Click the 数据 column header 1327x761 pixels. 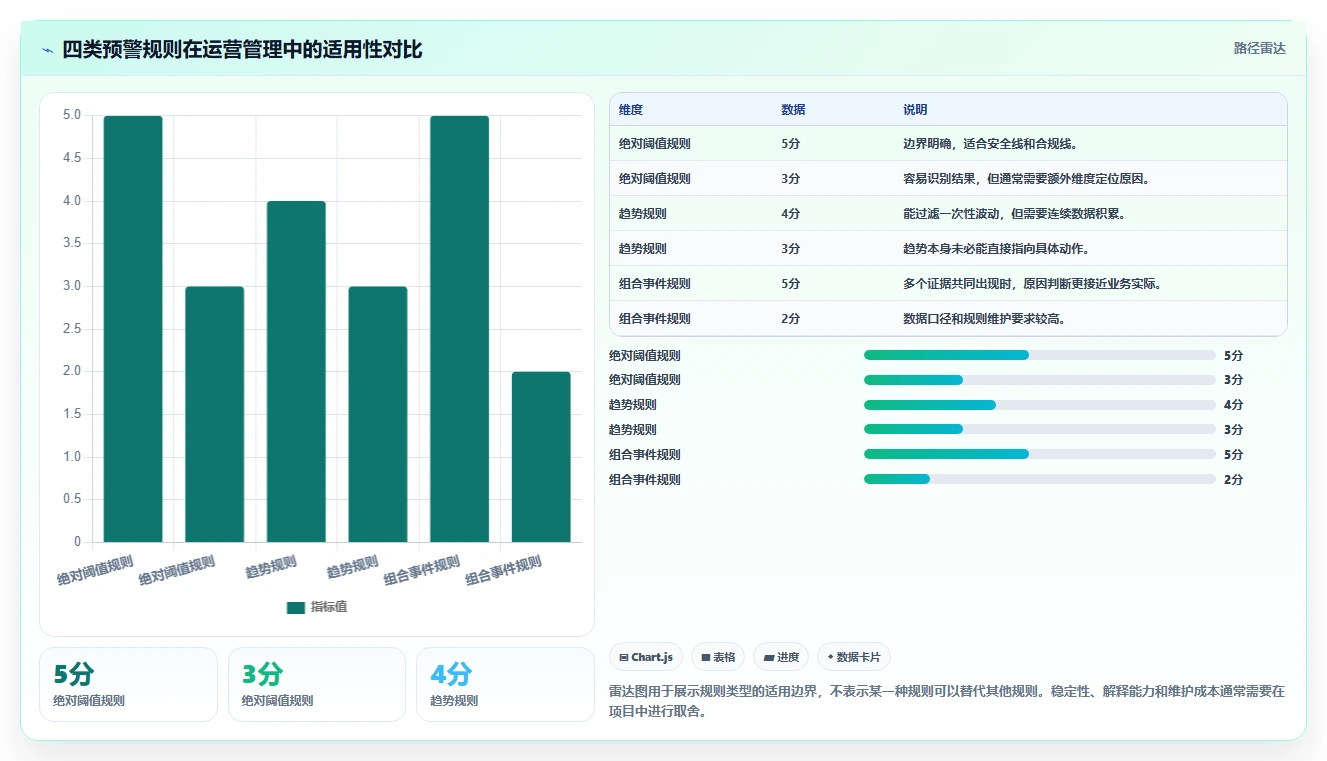click(793, 109)
